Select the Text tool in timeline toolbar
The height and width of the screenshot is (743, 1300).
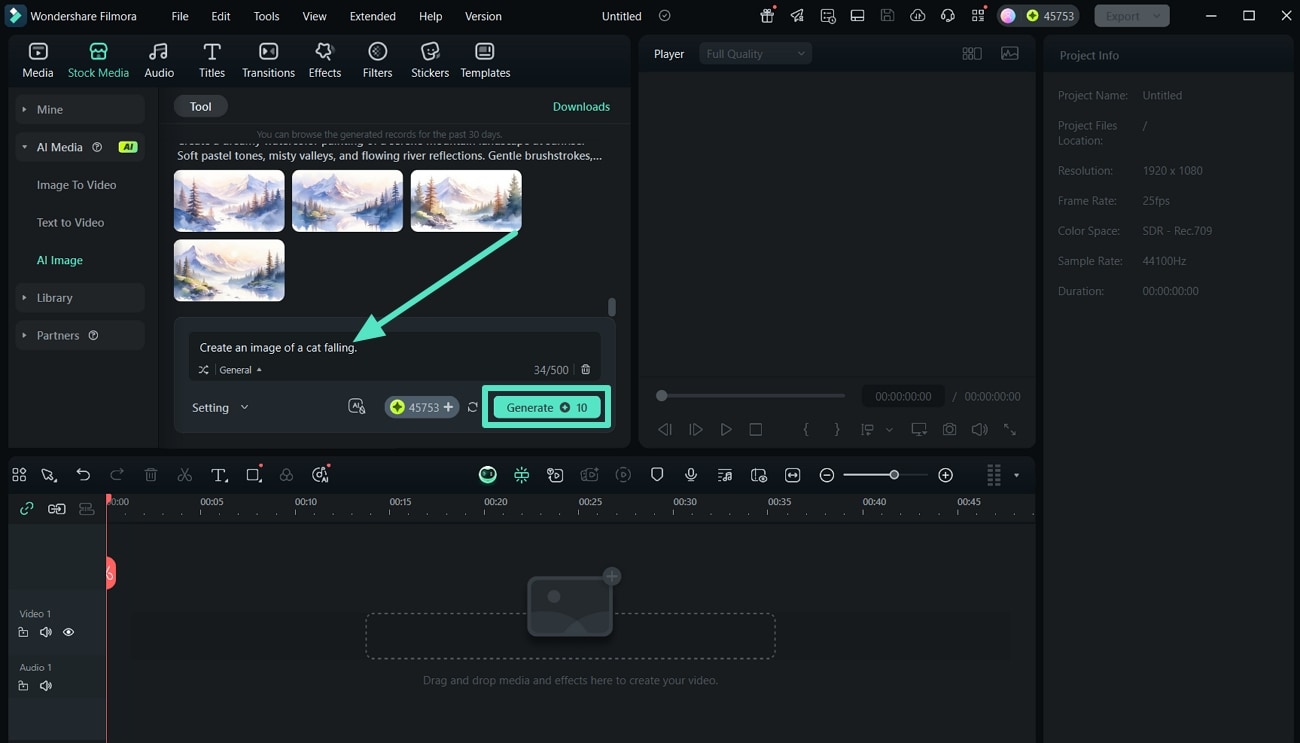point(219,475)
